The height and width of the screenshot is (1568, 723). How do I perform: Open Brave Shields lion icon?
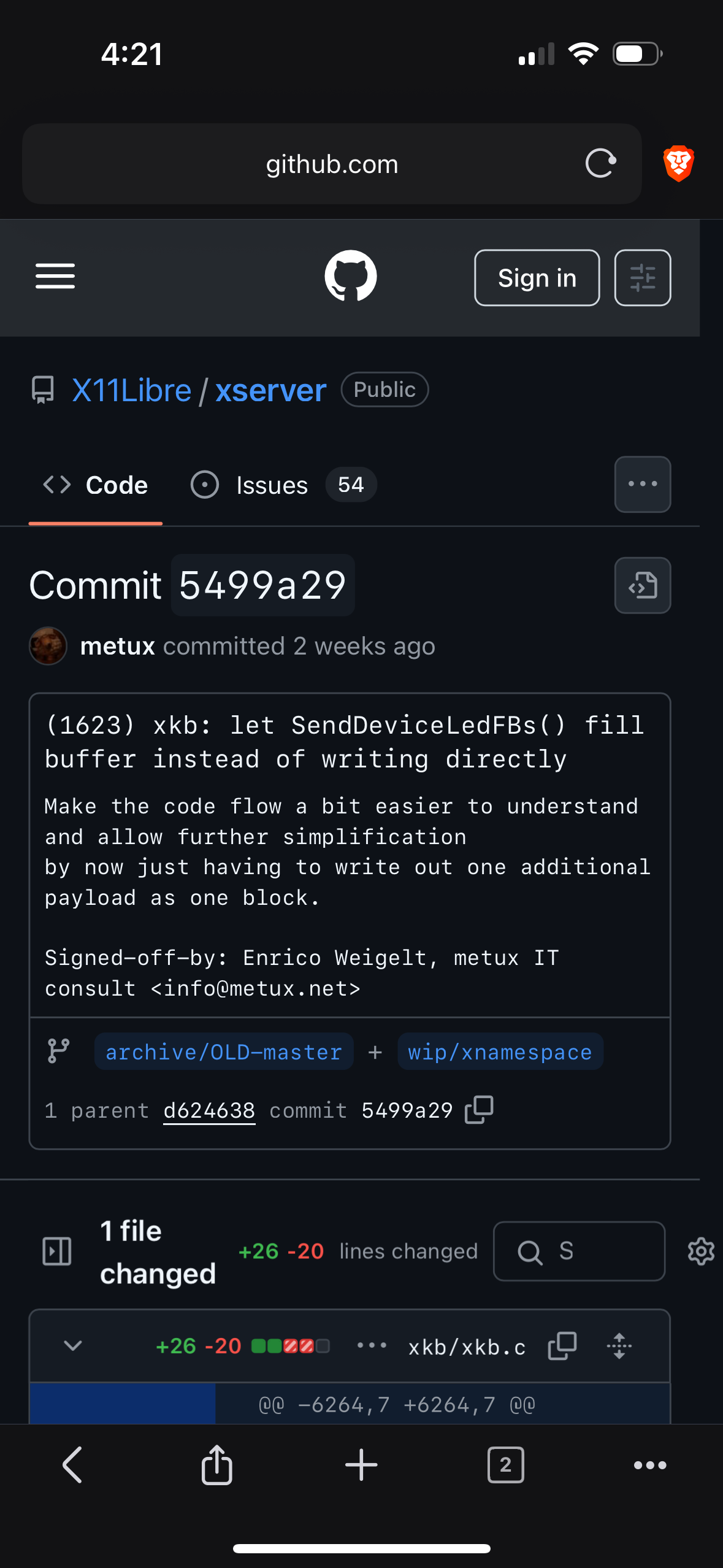(x=679, y=164)
